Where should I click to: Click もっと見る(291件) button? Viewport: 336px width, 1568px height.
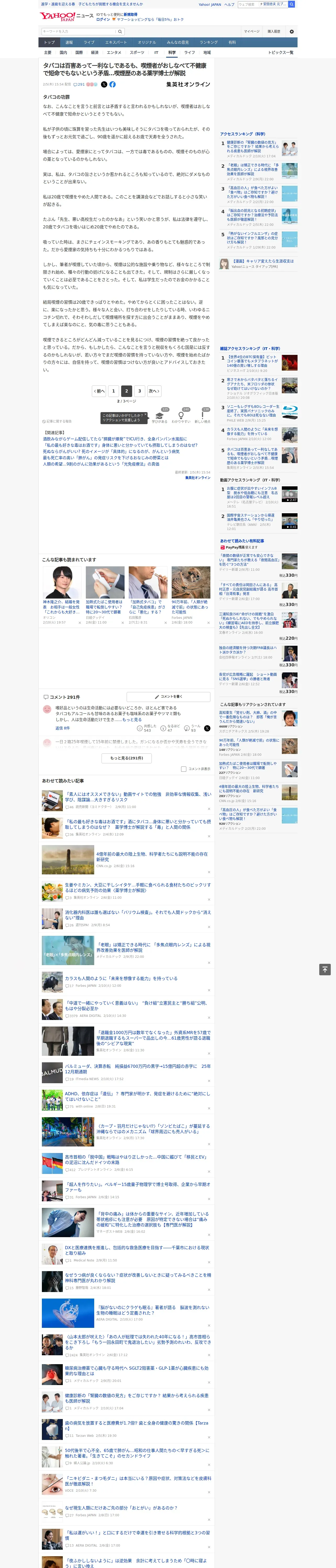(127, 758)
